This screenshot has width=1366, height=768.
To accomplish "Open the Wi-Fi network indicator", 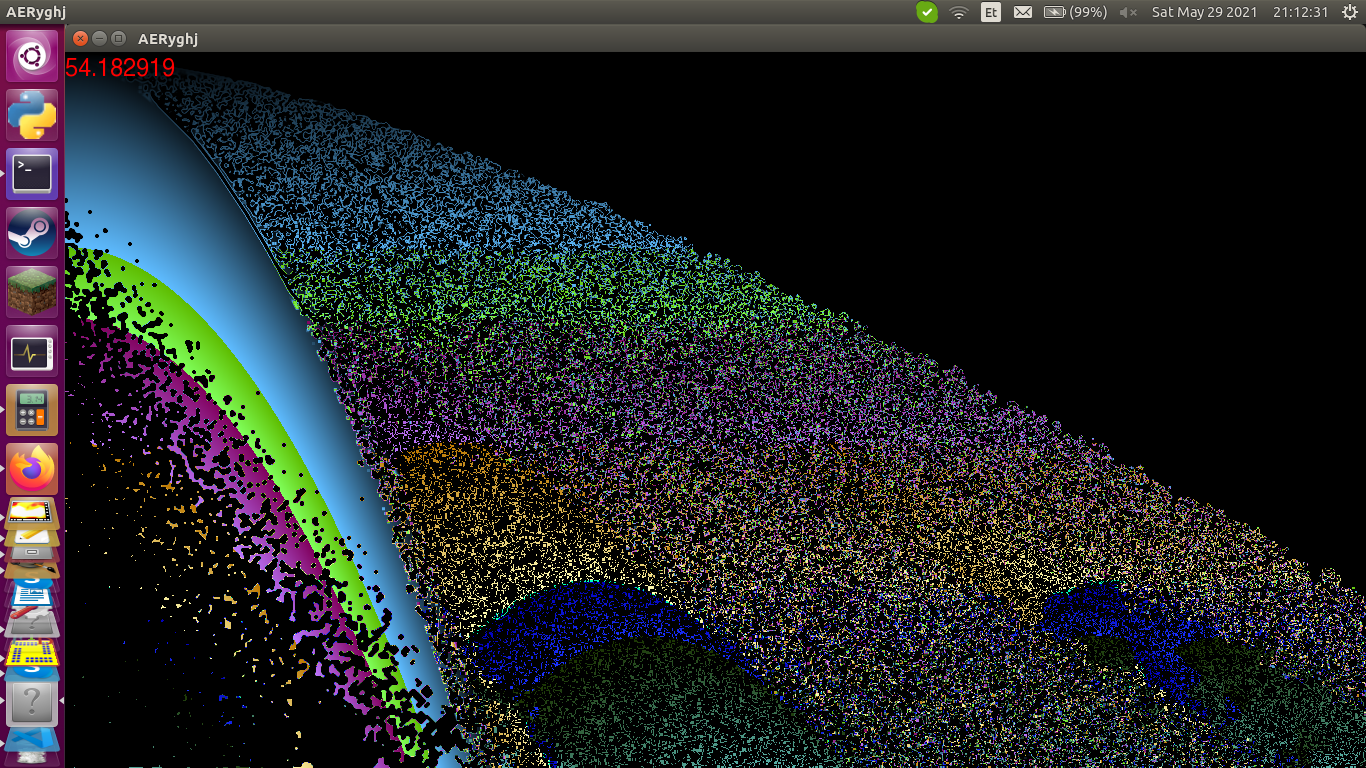I will [959, 12].
